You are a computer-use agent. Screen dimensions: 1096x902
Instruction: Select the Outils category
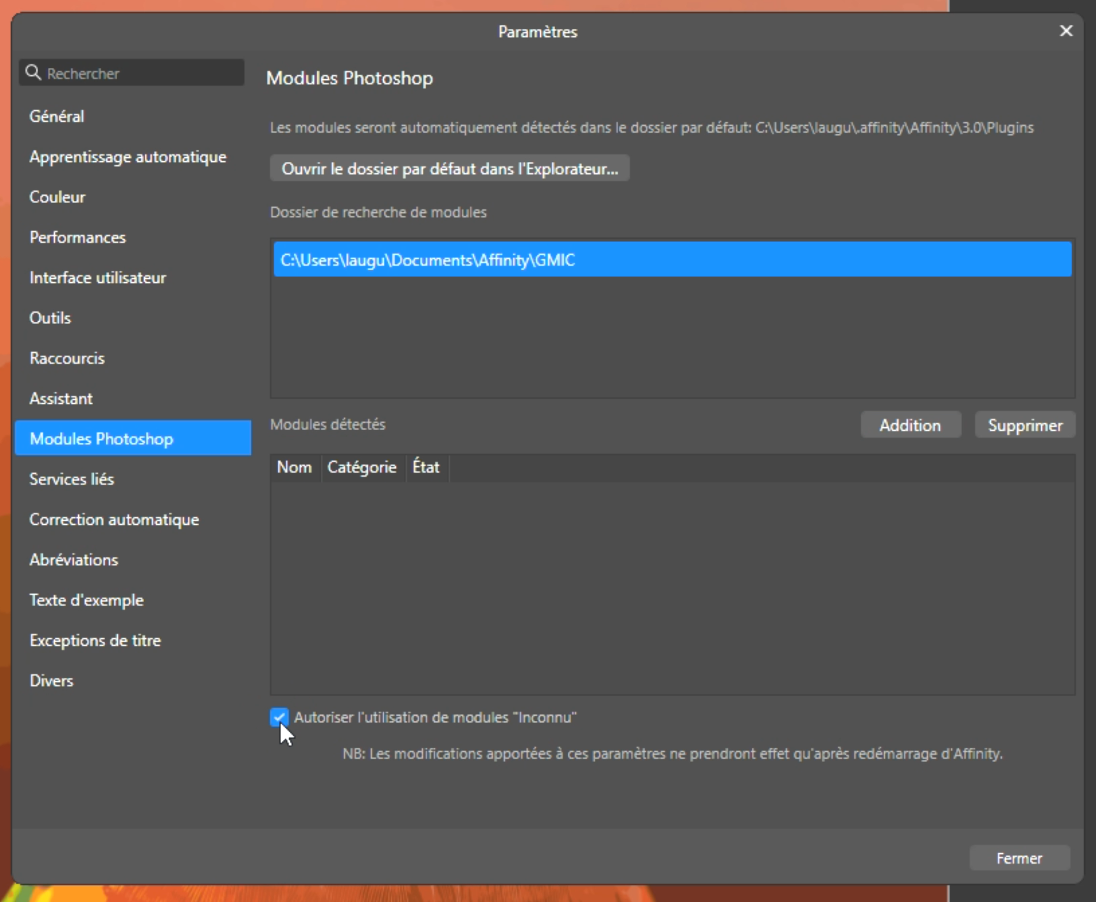pos(50,318)
